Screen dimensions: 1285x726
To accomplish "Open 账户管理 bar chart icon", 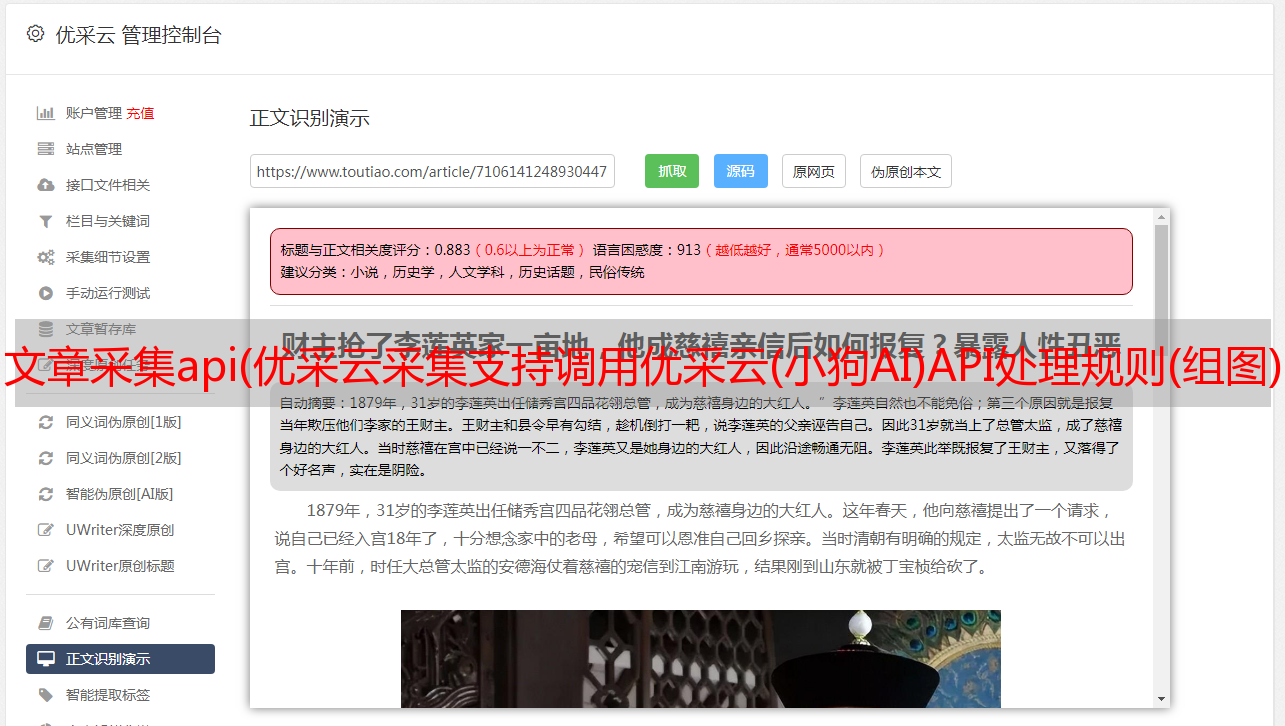I will coord(45,113).
